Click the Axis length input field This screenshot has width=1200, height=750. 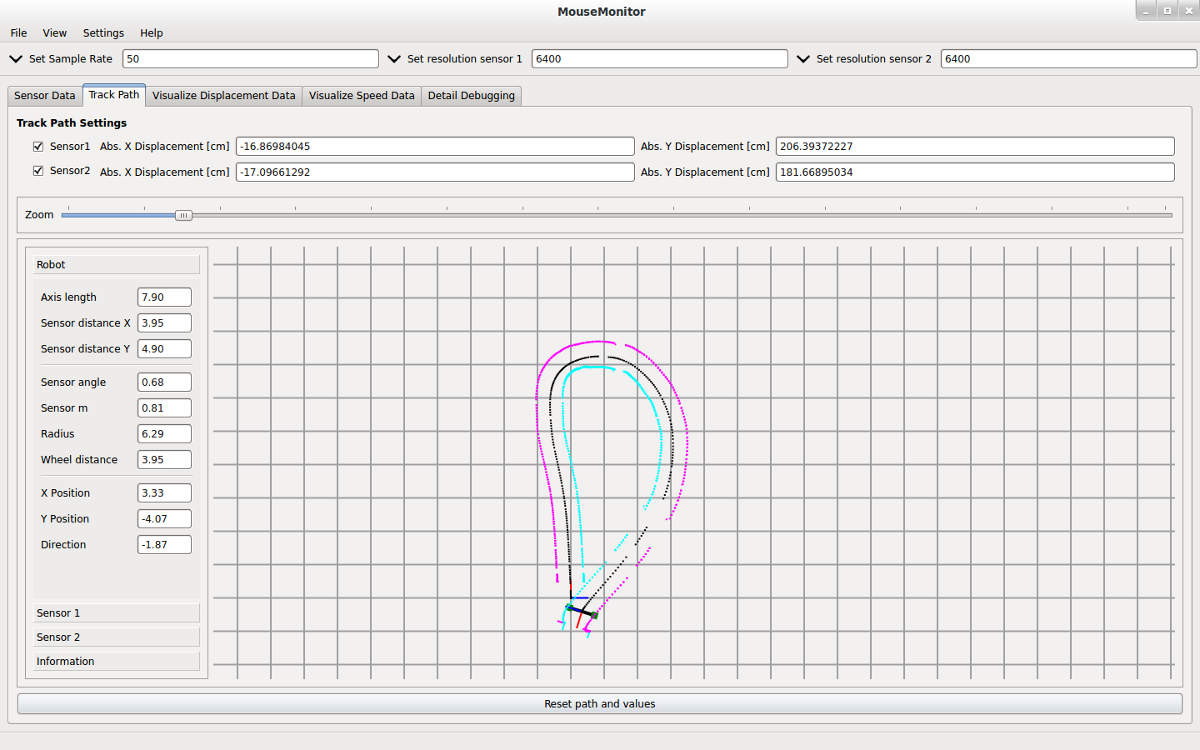[164, 297]
